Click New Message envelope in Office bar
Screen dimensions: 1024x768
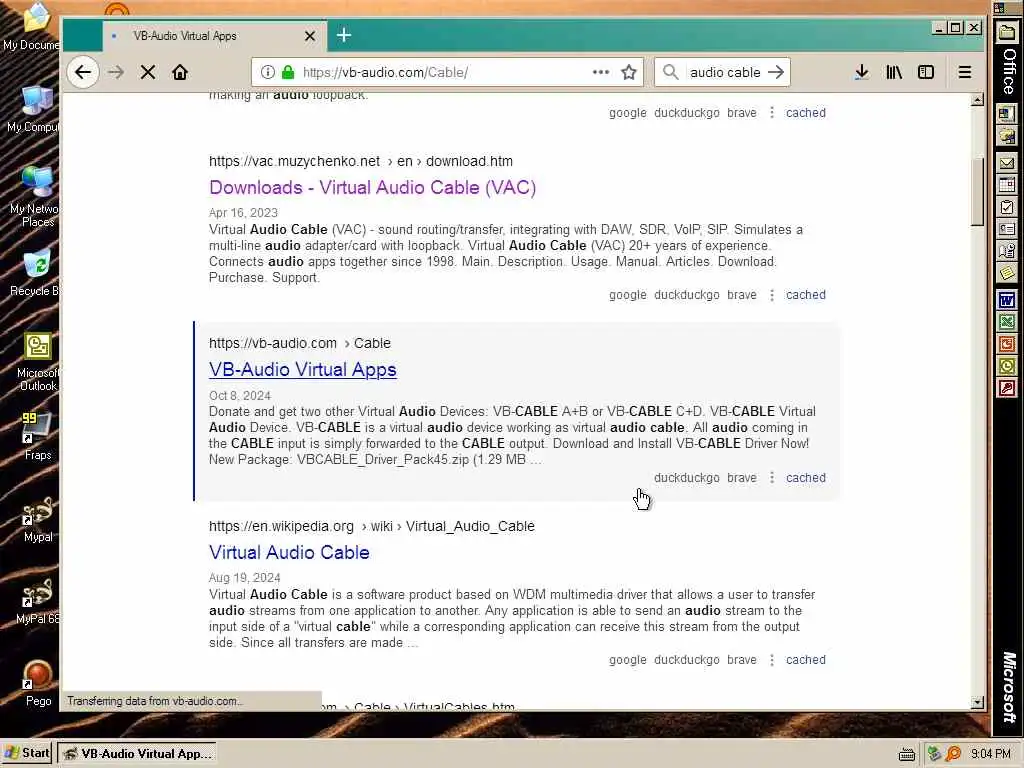pos(1006,163)
